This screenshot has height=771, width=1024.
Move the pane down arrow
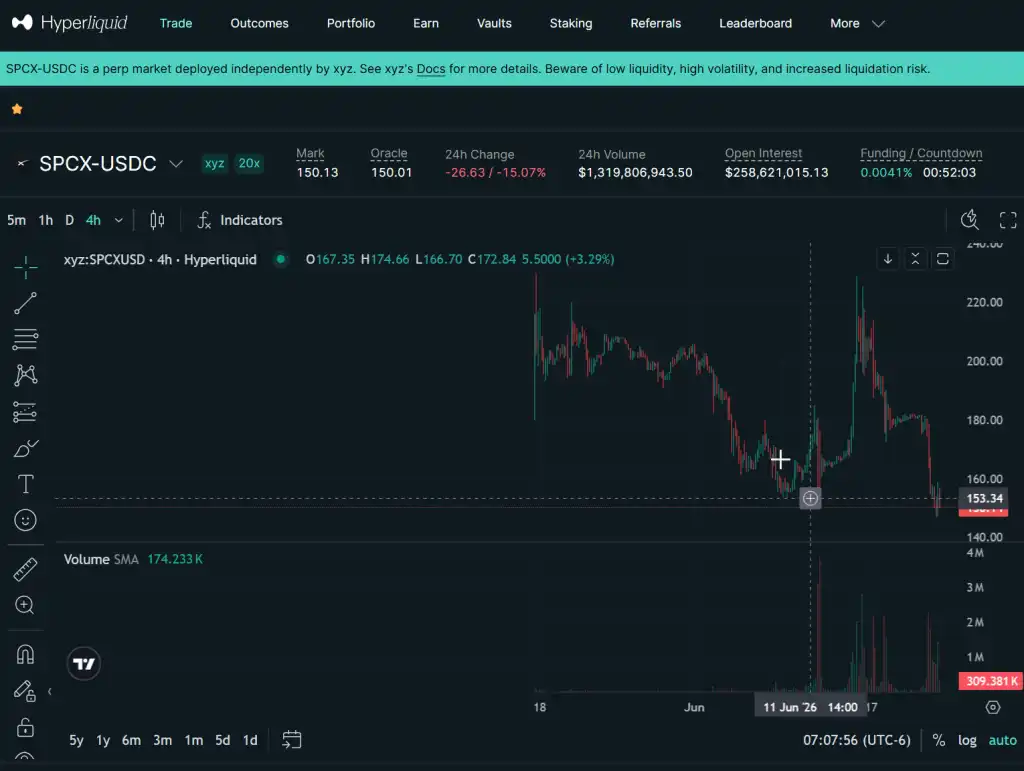click(888, 259)
